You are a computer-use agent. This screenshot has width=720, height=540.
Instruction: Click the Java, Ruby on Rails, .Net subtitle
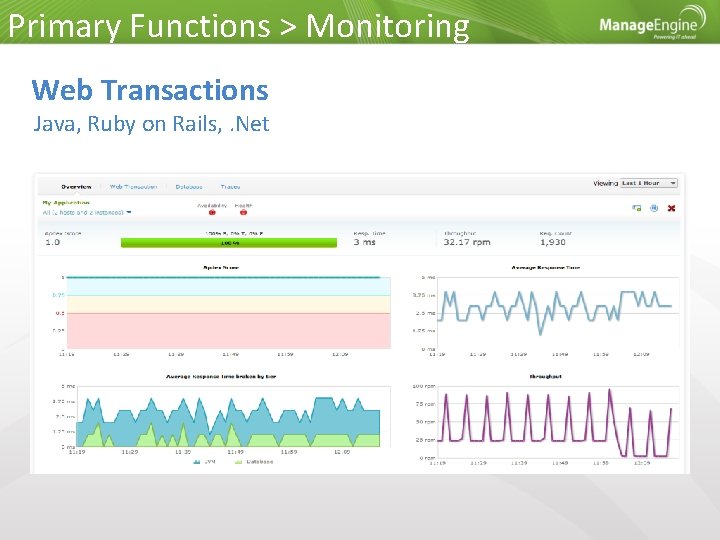pos(151,124)
